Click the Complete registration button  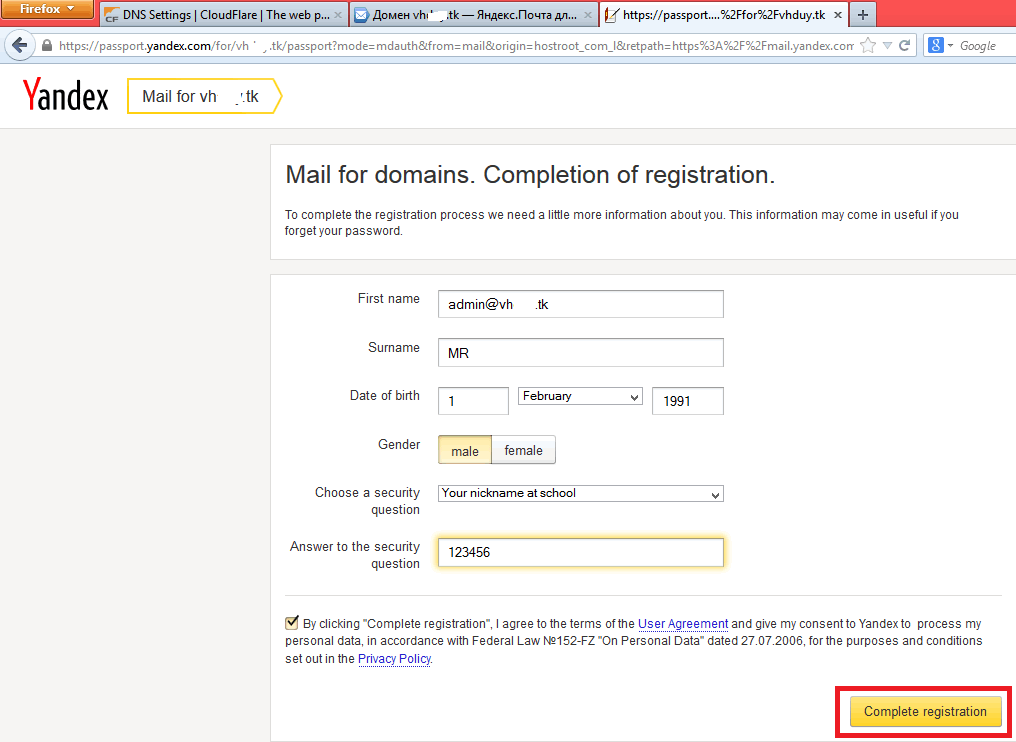pyautogui.click(x=925, y=712)
